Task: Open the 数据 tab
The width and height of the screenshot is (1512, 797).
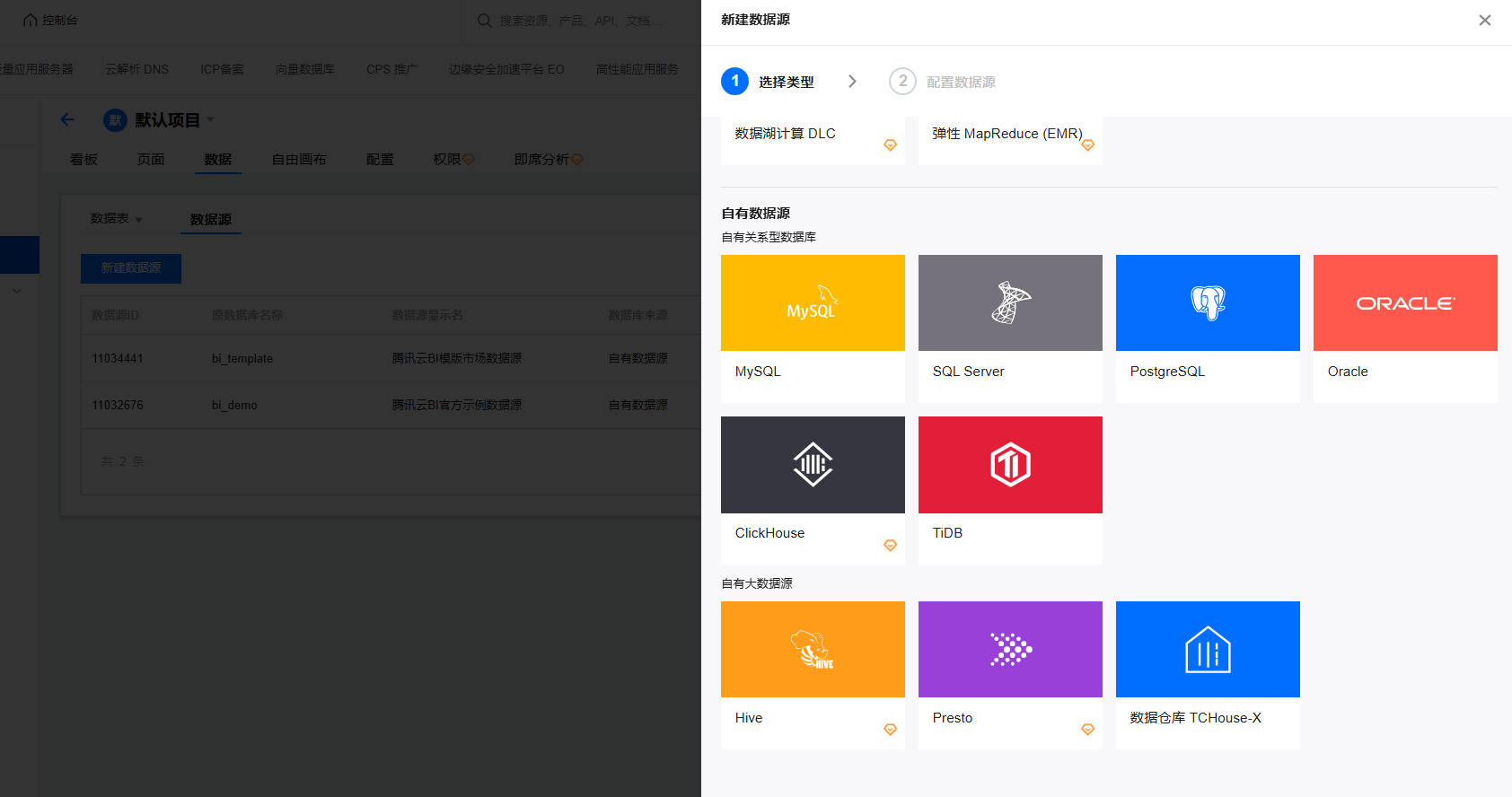Action: [218, 159]
